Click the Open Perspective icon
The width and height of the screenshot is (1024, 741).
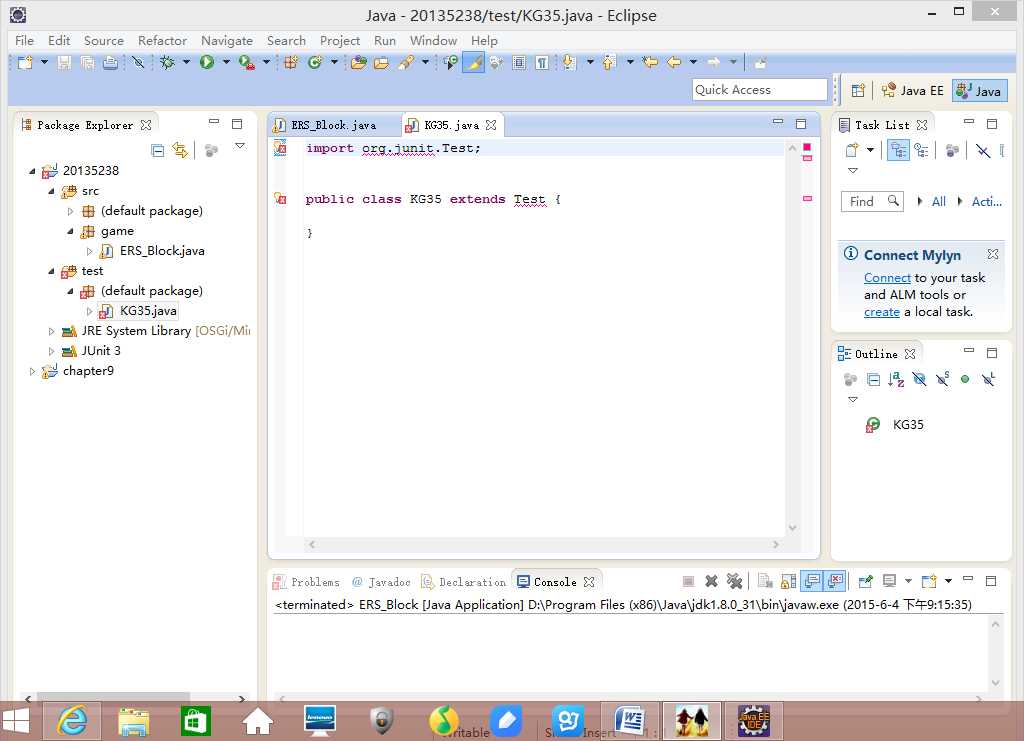point(858,91)
